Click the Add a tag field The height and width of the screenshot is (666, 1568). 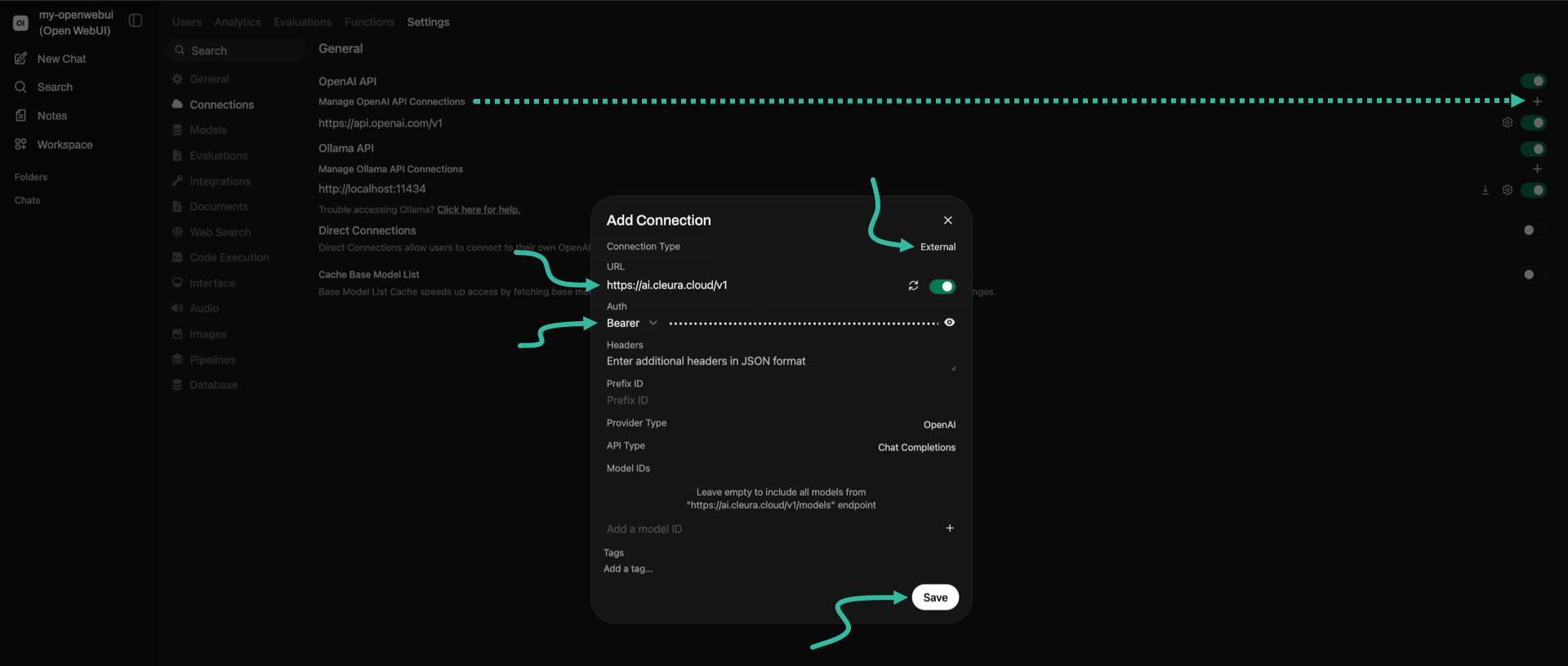click(x=628, y=569)
